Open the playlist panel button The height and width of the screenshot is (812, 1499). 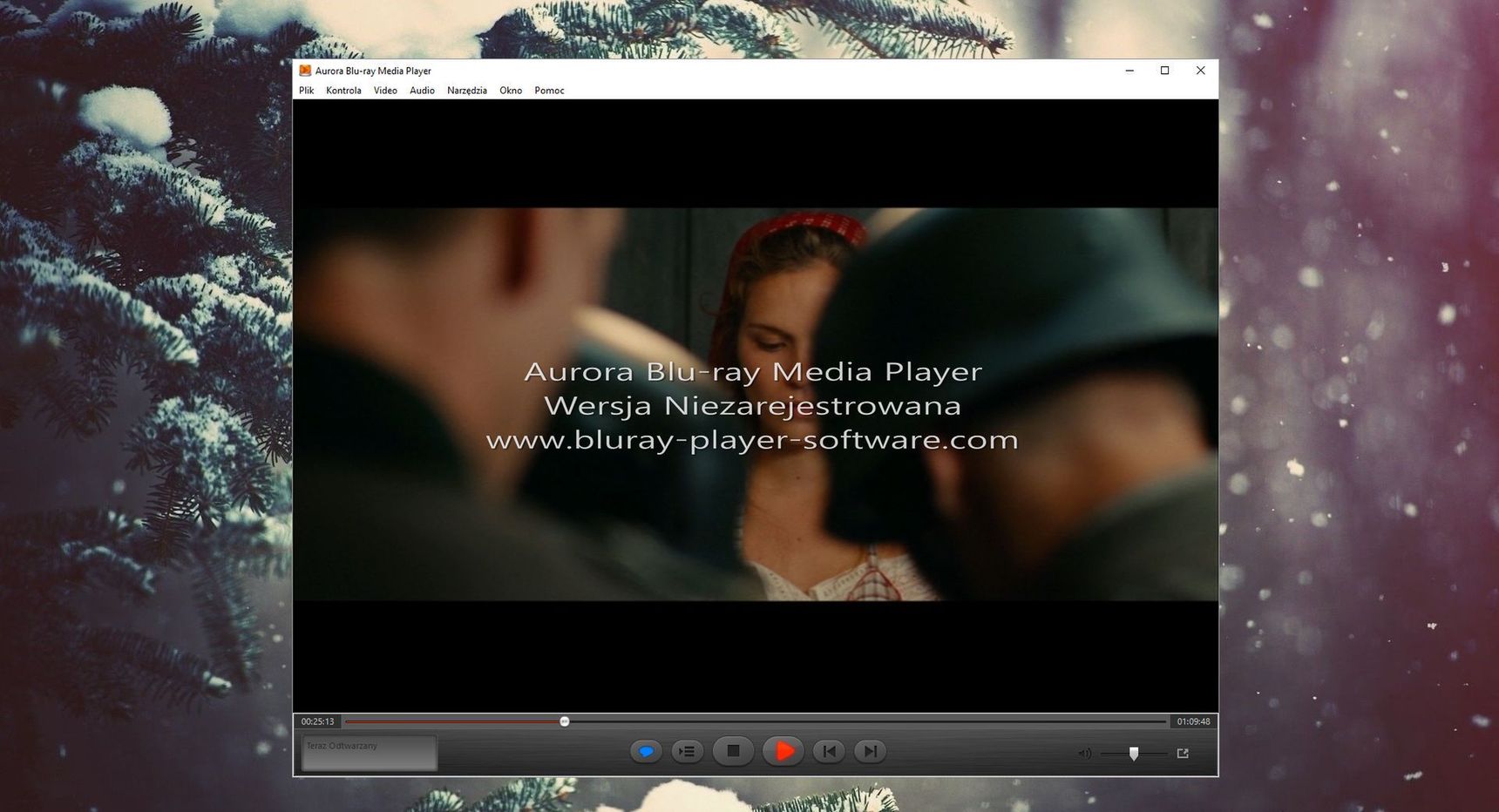click(x=688, y=751)
